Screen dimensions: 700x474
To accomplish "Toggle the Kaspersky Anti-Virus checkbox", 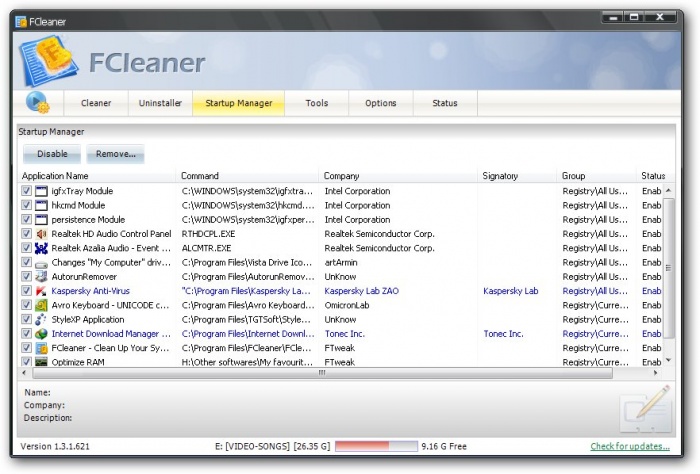I will [26, 291].
